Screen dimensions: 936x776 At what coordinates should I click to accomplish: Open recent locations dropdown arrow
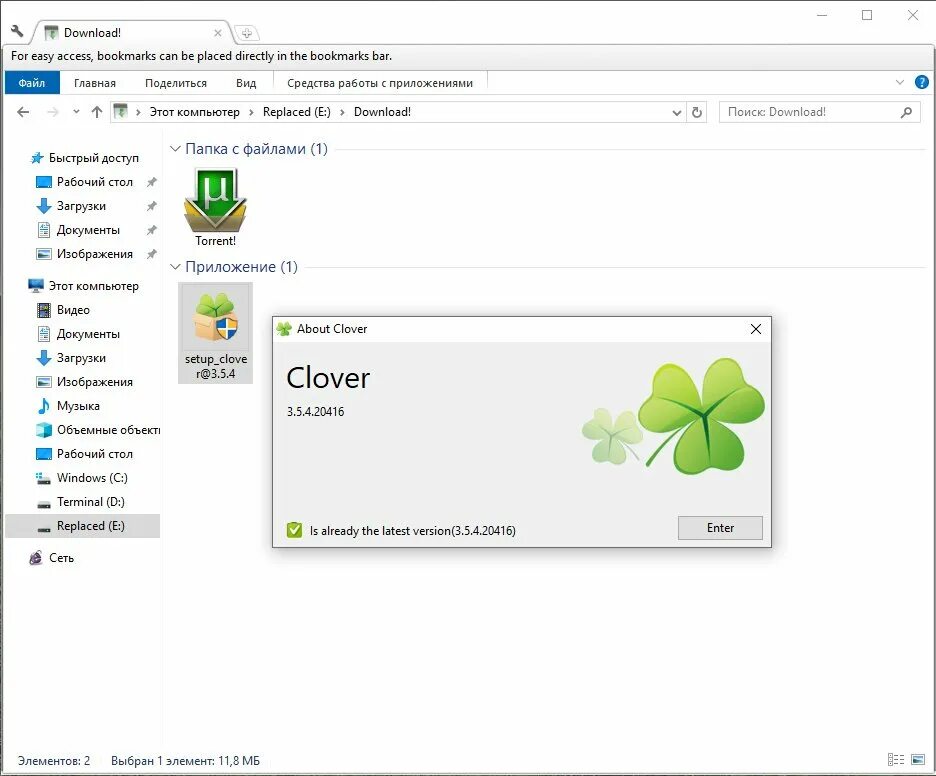pos(76,112)
